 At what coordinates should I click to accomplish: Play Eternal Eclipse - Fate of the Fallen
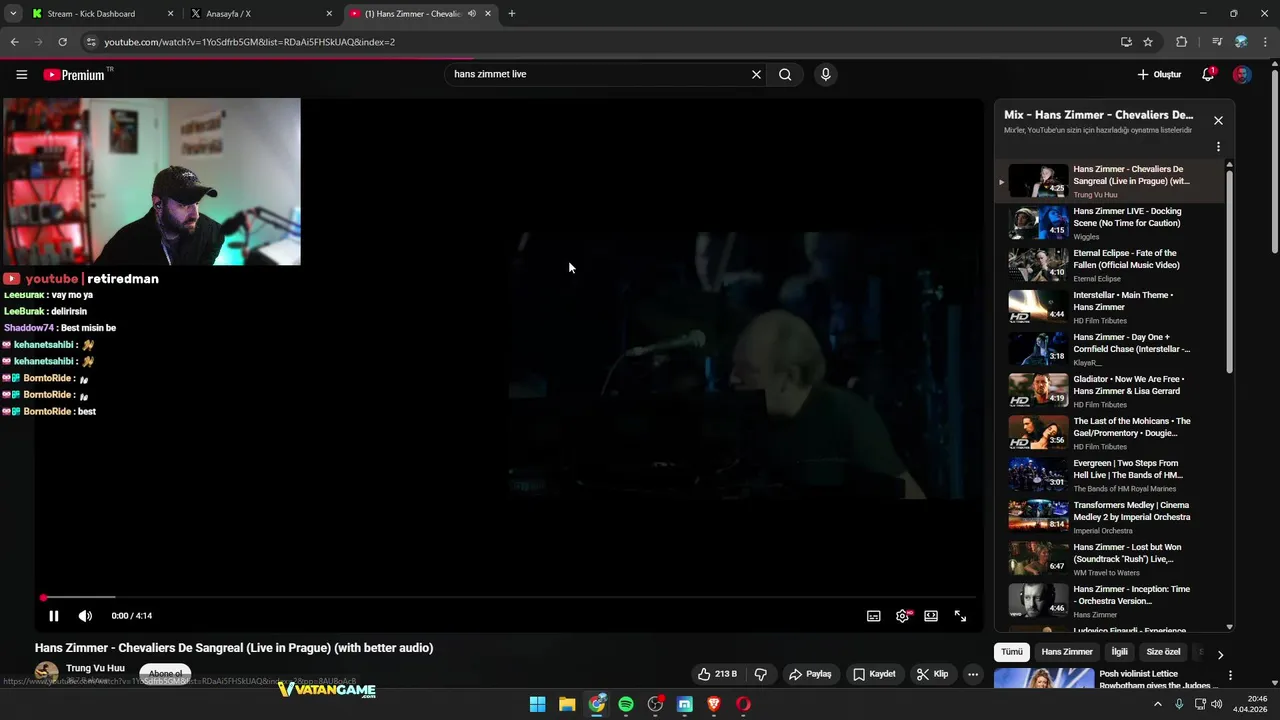1109,264
